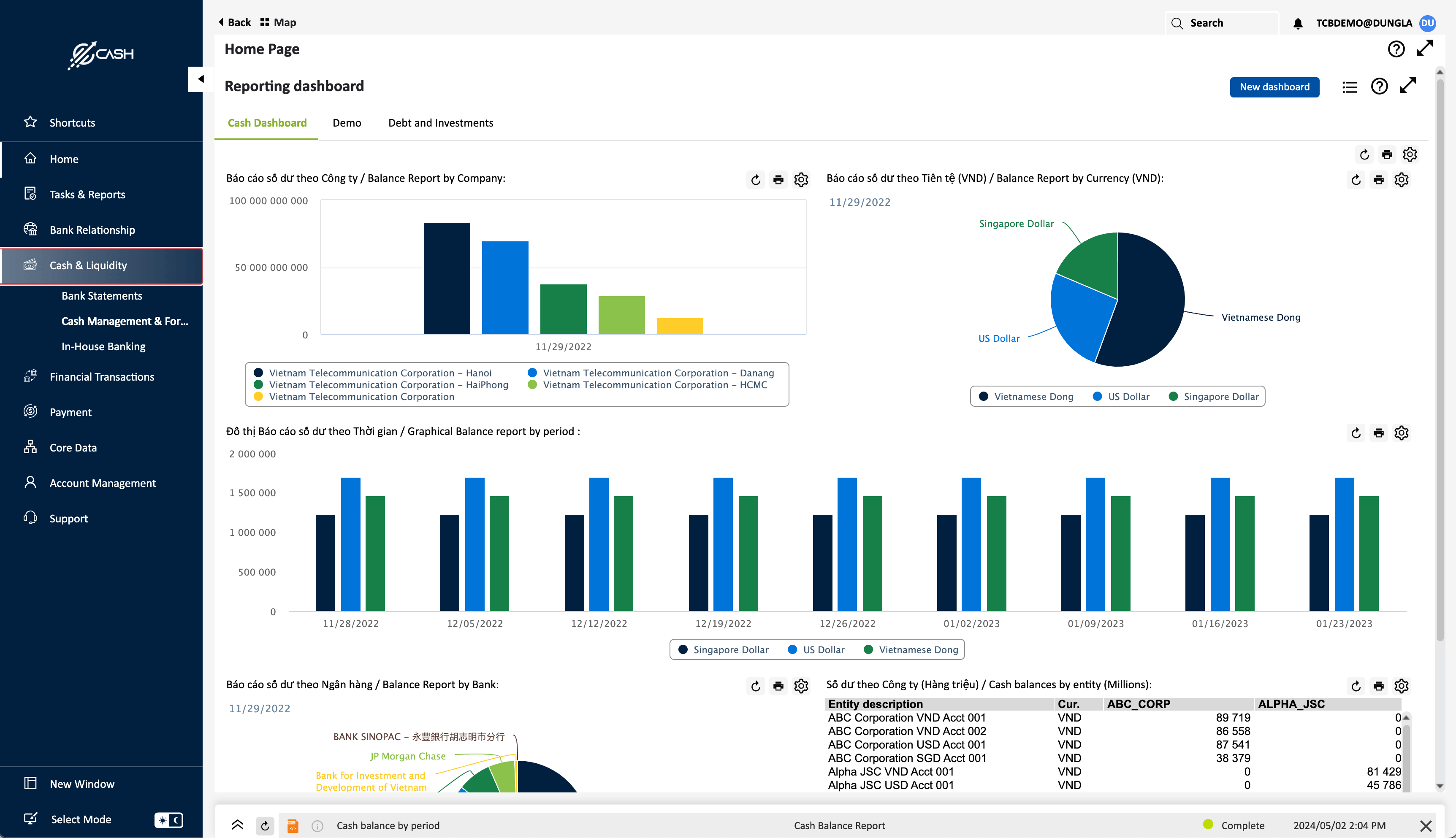
Task: Toggle the light/dark Select Mode switch
Action: pos(169,820)
